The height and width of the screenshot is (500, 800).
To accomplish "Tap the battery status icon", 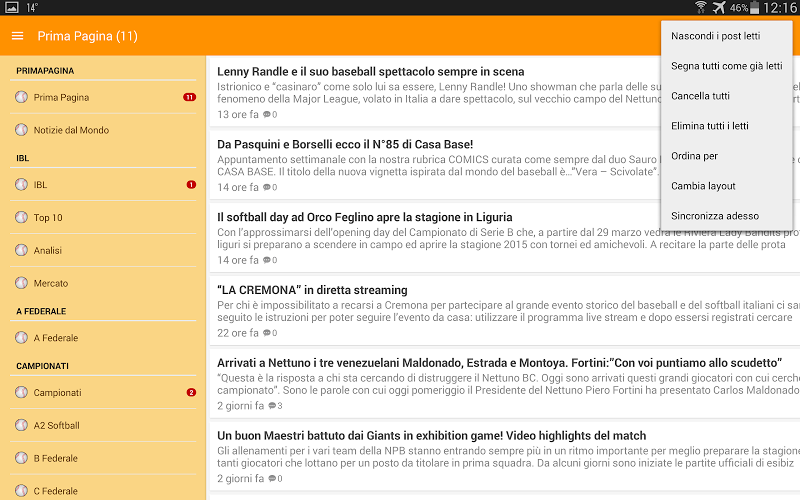I will [x=755, y=8].
